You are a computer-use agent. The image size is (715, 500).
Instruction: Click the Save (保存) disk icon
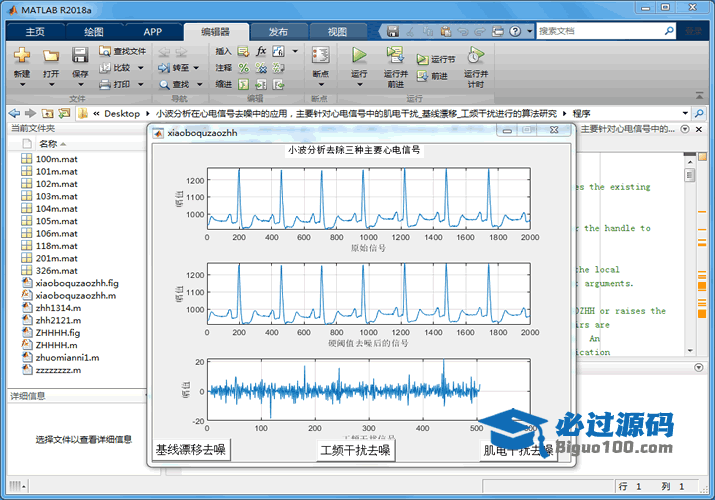pos(80,56)
